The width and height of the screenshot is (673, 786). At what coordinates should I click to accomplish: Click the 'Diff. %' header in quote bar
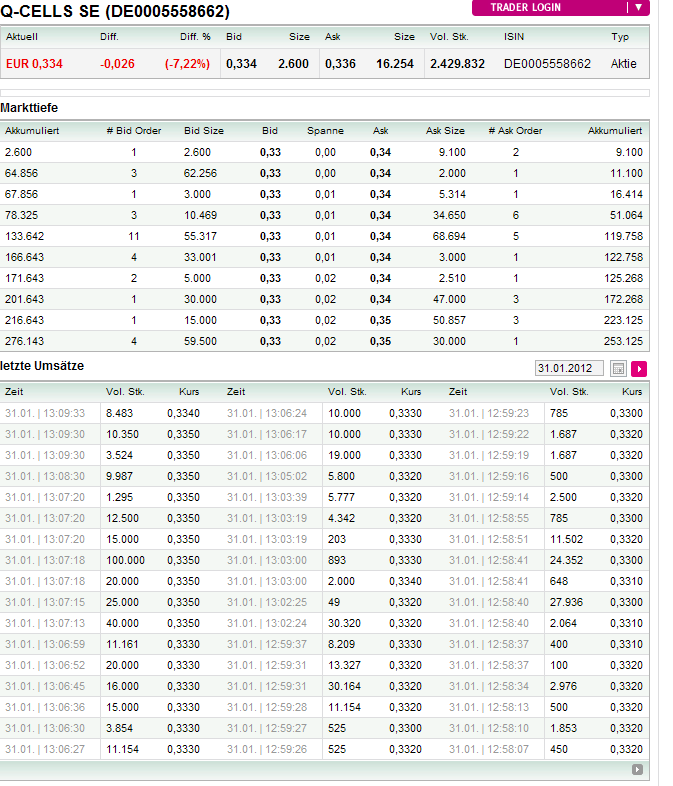186,37
